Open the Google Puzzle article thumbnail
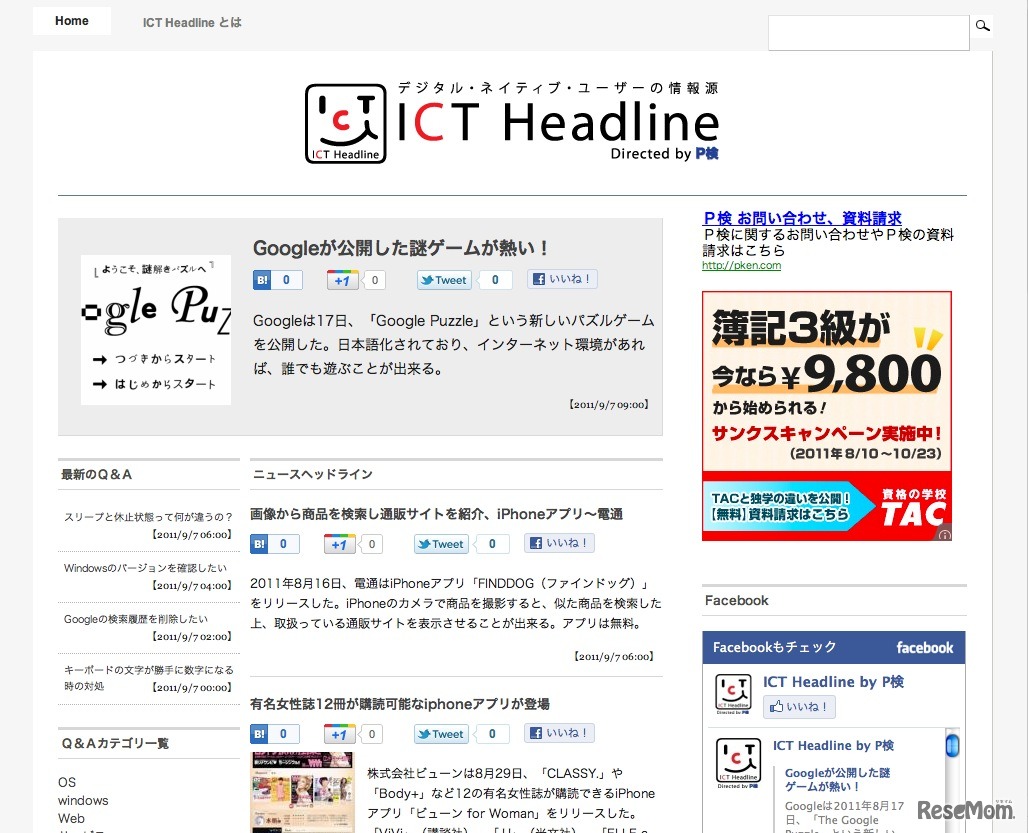 [156, 330]
